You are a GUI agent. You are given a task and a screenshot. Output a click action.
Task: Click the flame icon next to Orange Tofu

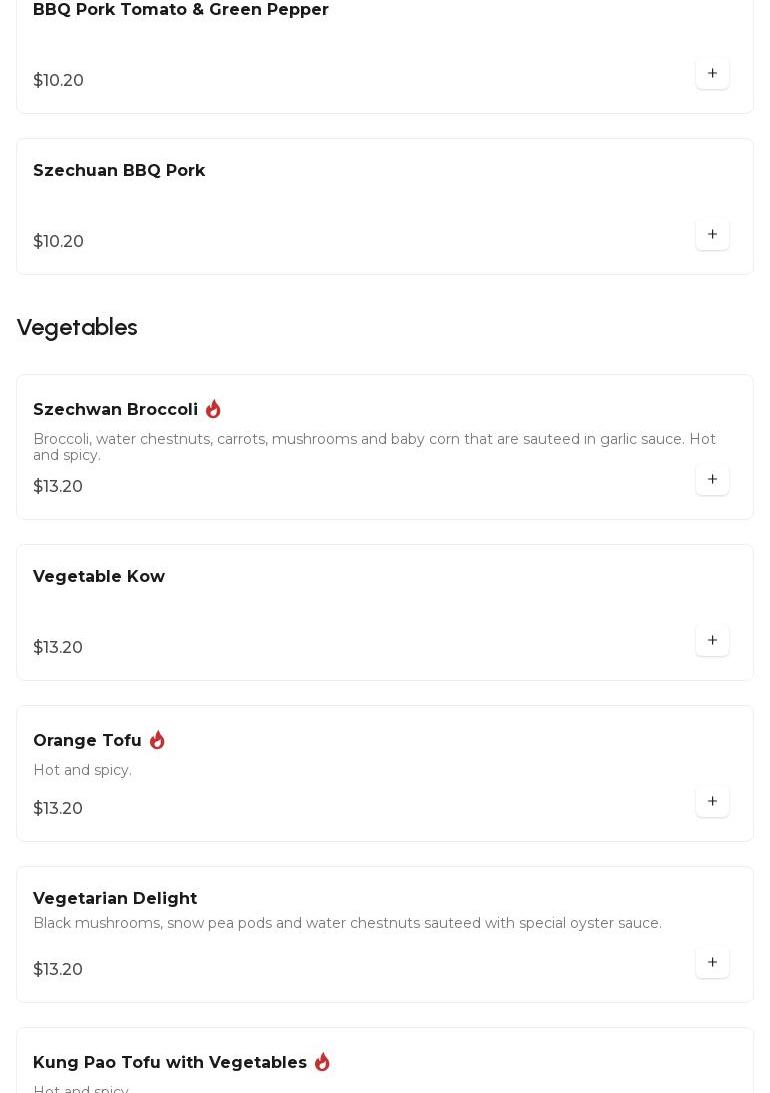157,740
